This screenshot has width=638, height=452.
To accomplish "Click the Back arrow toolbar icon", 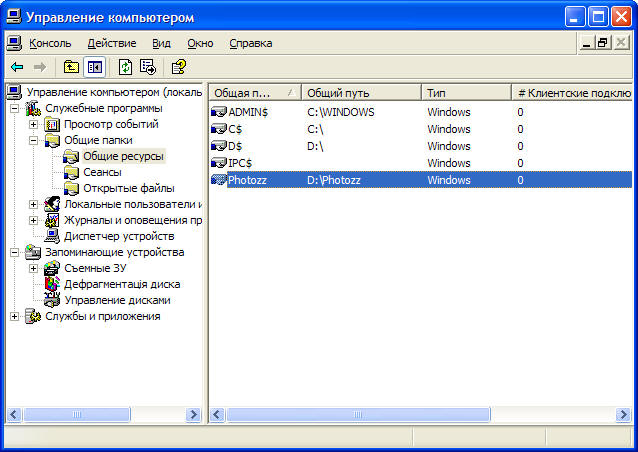I will (17, 67).
